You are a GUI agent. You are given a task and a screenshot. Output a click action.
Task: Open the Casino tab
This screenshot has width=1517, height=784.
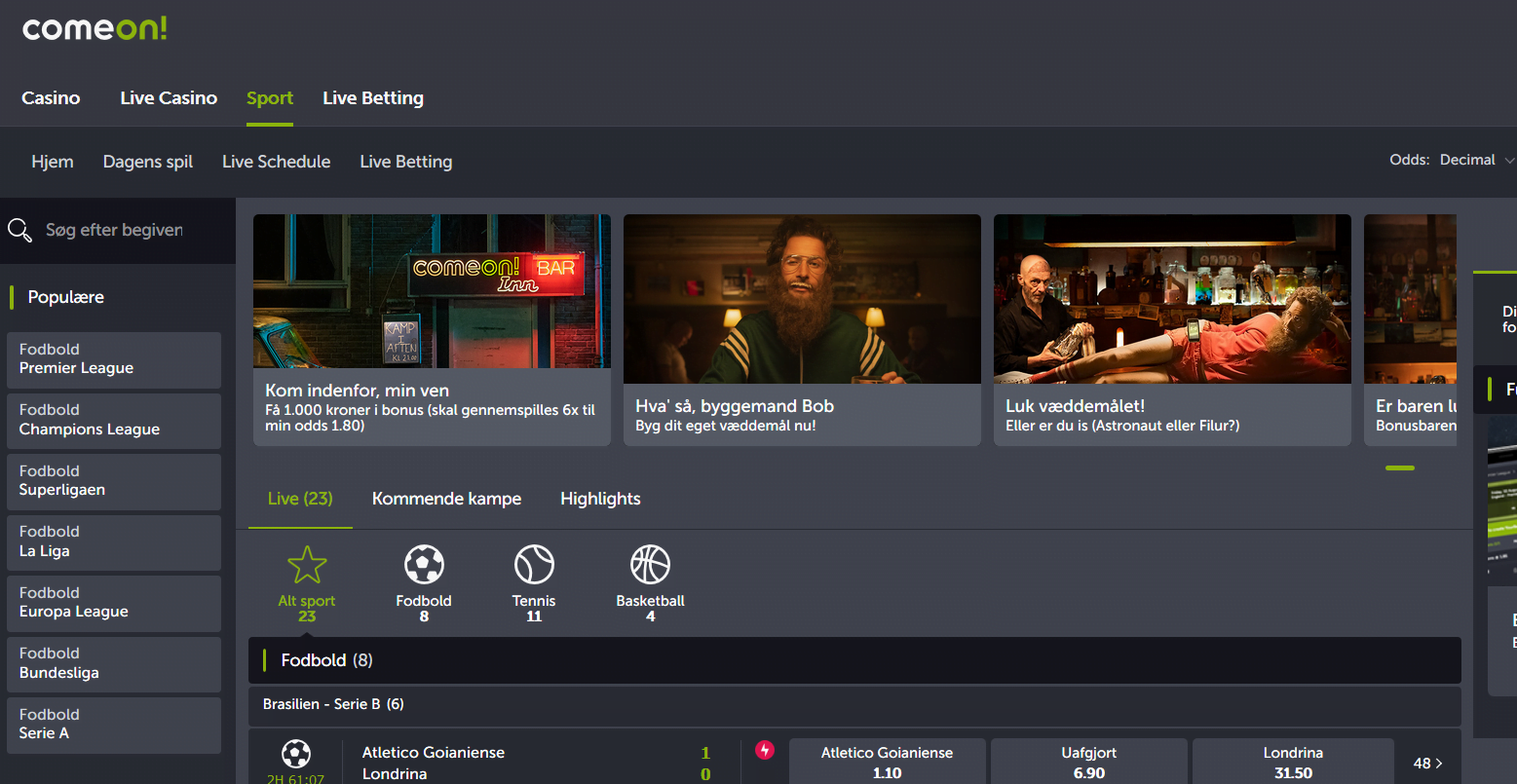[51, 98]
